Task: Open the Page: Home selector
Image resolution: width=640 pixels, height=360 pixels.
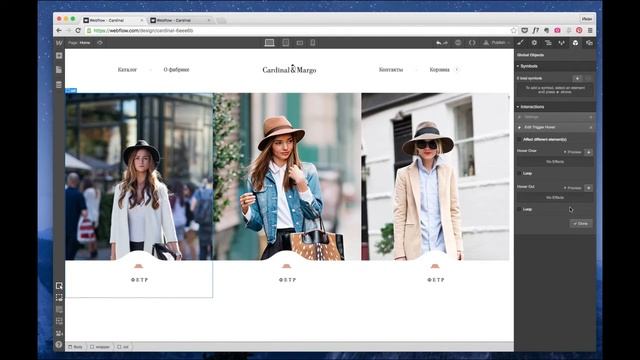Action: pos(80,43)
